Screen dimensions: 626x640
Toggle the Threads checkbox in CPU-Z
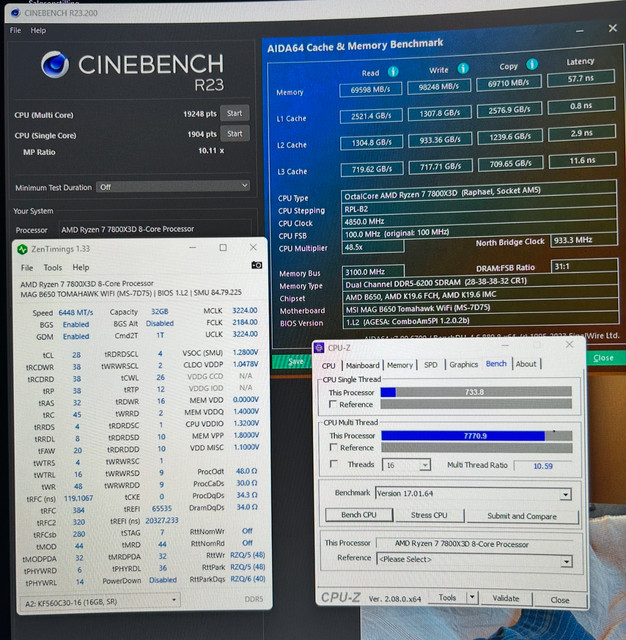point(334,464)
